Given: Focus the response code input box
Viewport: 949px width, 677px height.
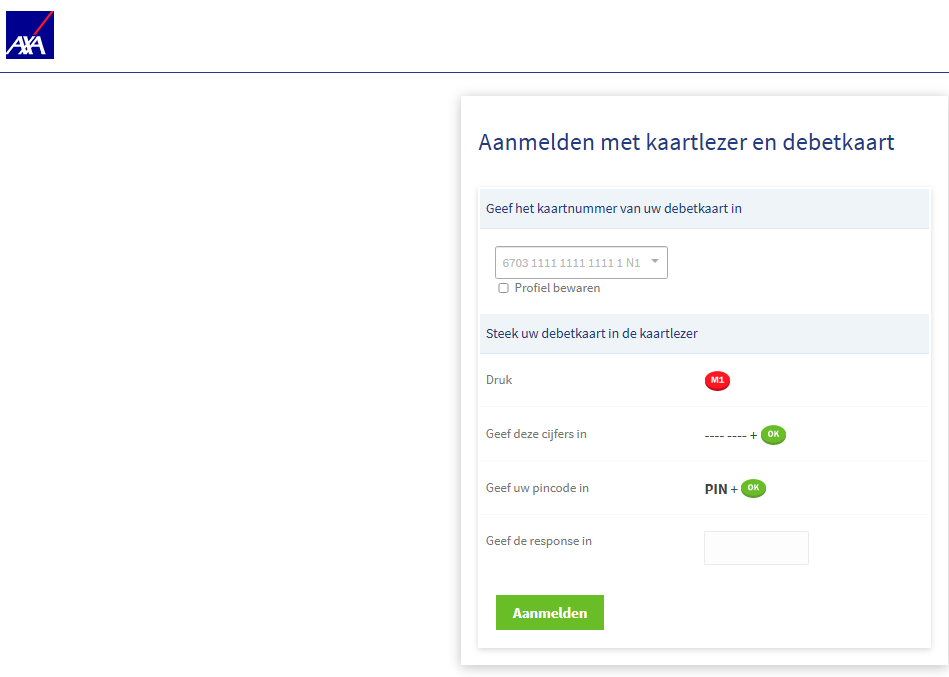Looking at the screenshot, I should pyautogui.click(x=756, y=548).
